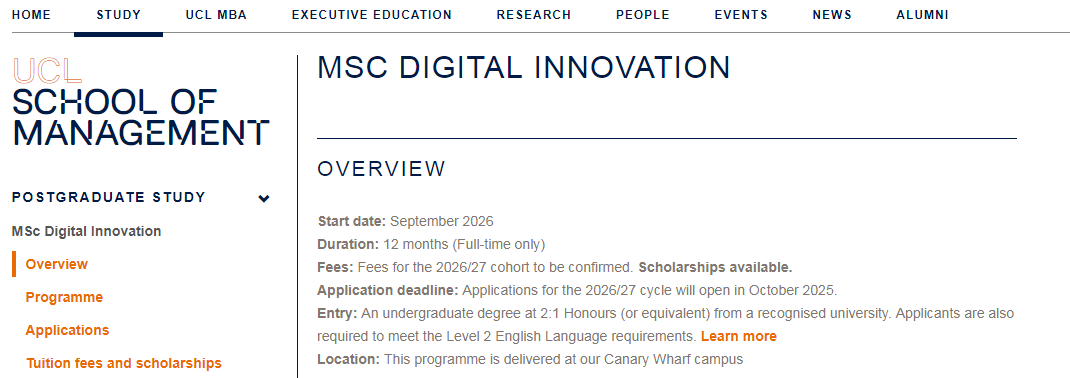Click the MSC Digital Innovation page title
The width and height of the screenshot is (1070, 378).
click(x=524, y=68)
